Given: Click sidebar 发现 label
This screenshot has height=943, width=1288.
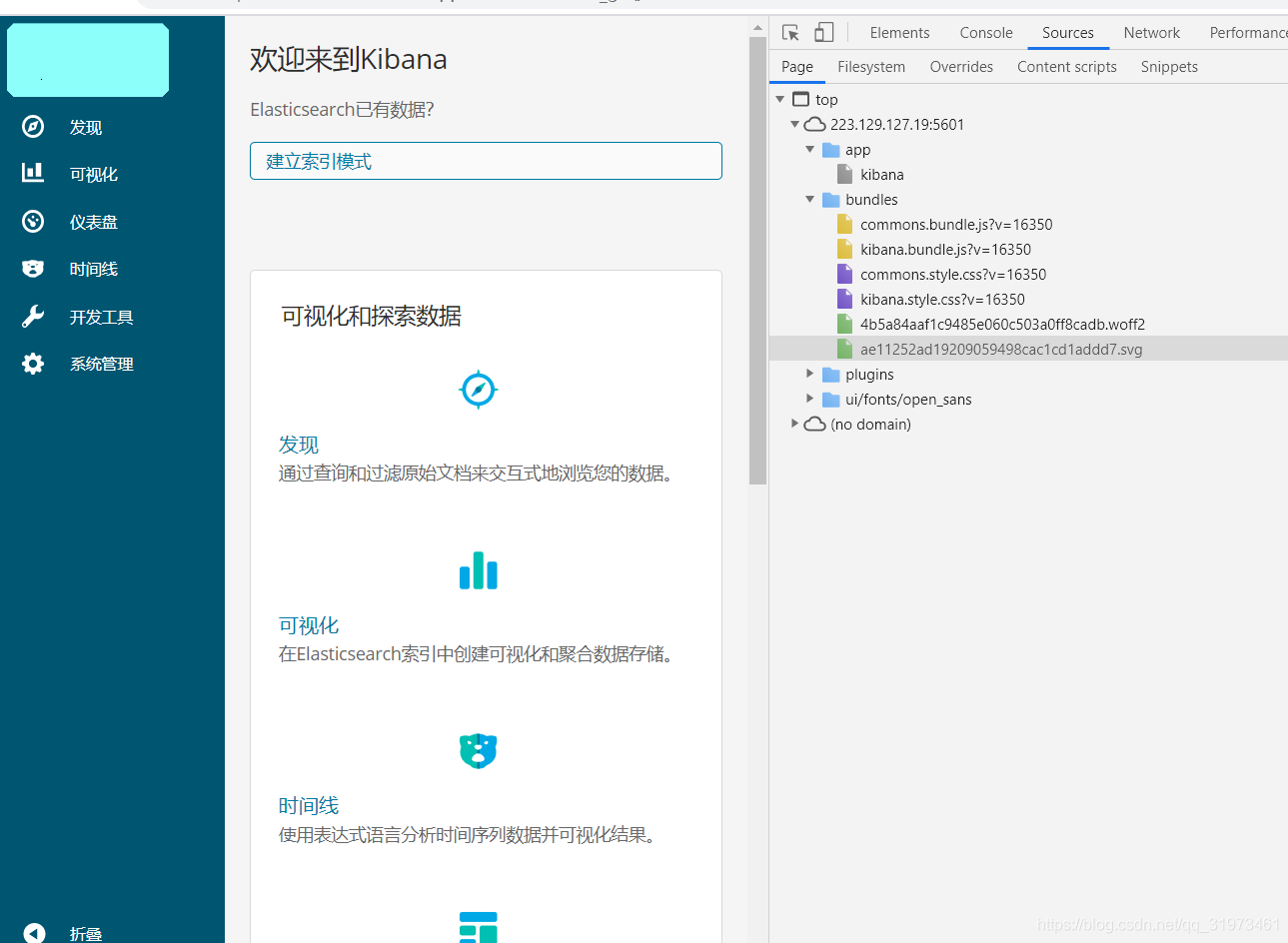Looking at the screenshot, I should tap(86, 127).
